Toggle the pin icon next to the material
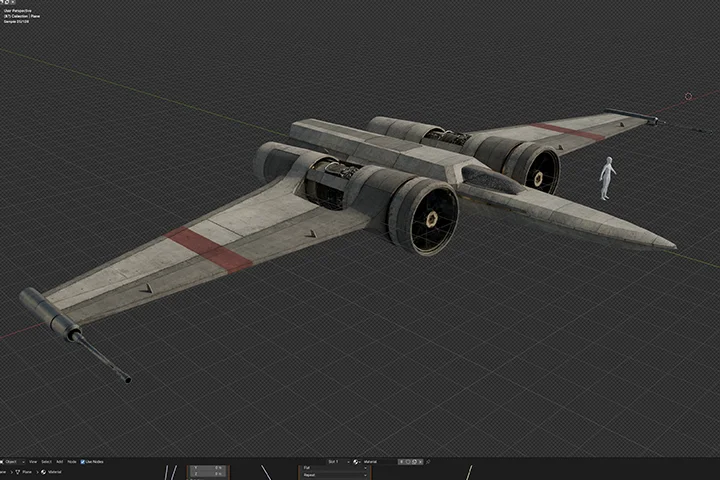The image size is (720, 480). (428, 462)
